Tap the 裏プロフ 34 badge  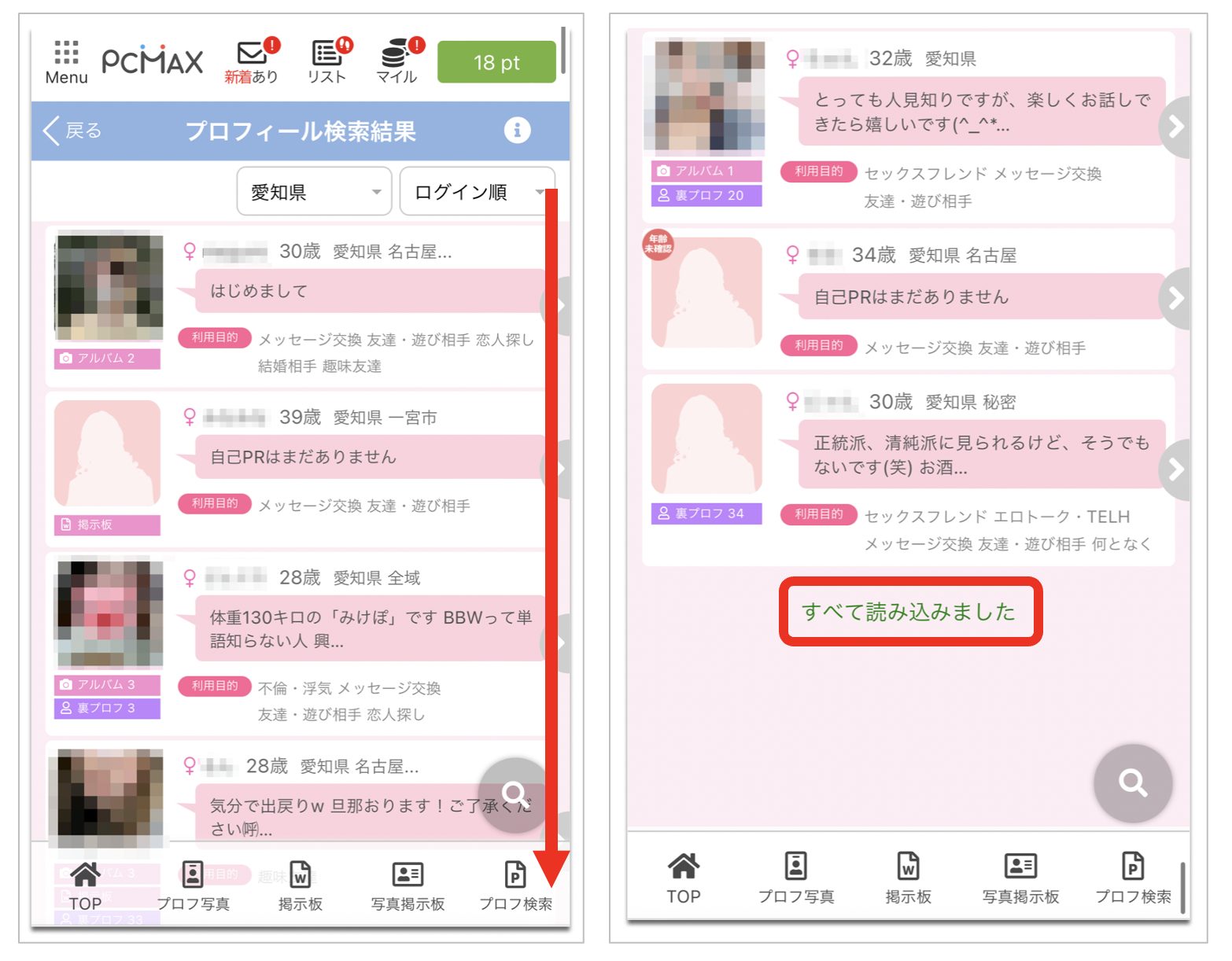(x=706, y=514)
